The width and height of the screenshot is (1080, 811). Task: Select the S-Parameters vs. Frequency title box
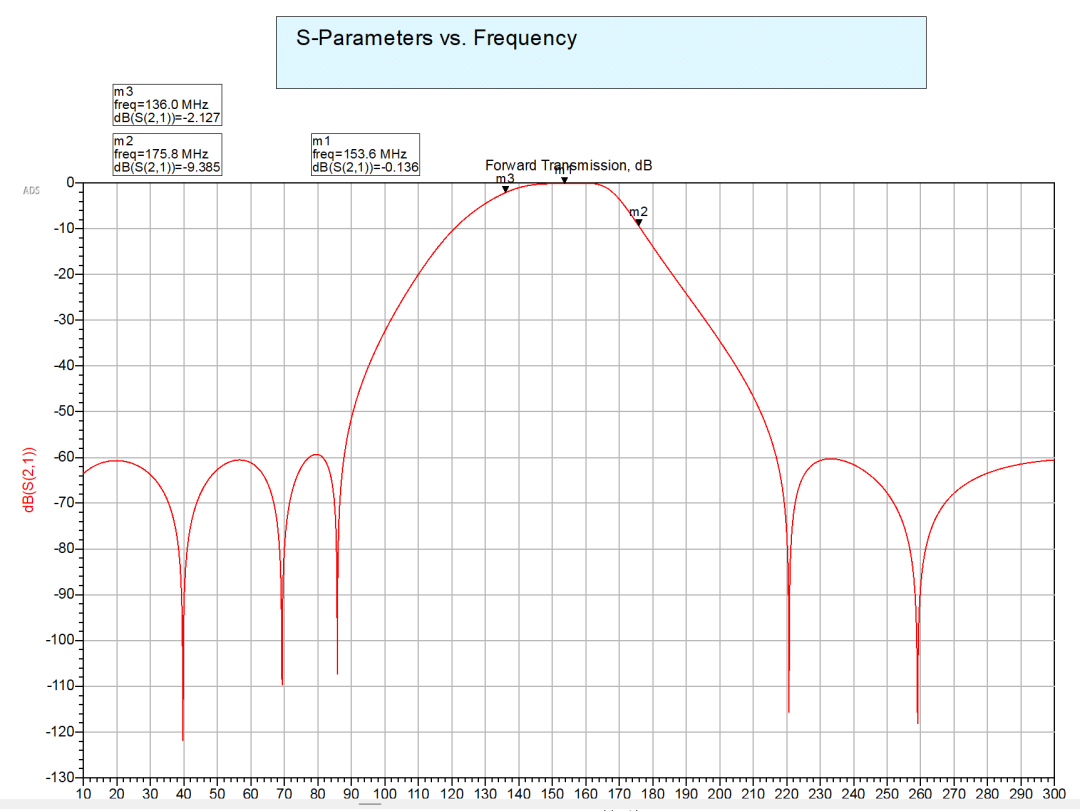pos(601,52)
